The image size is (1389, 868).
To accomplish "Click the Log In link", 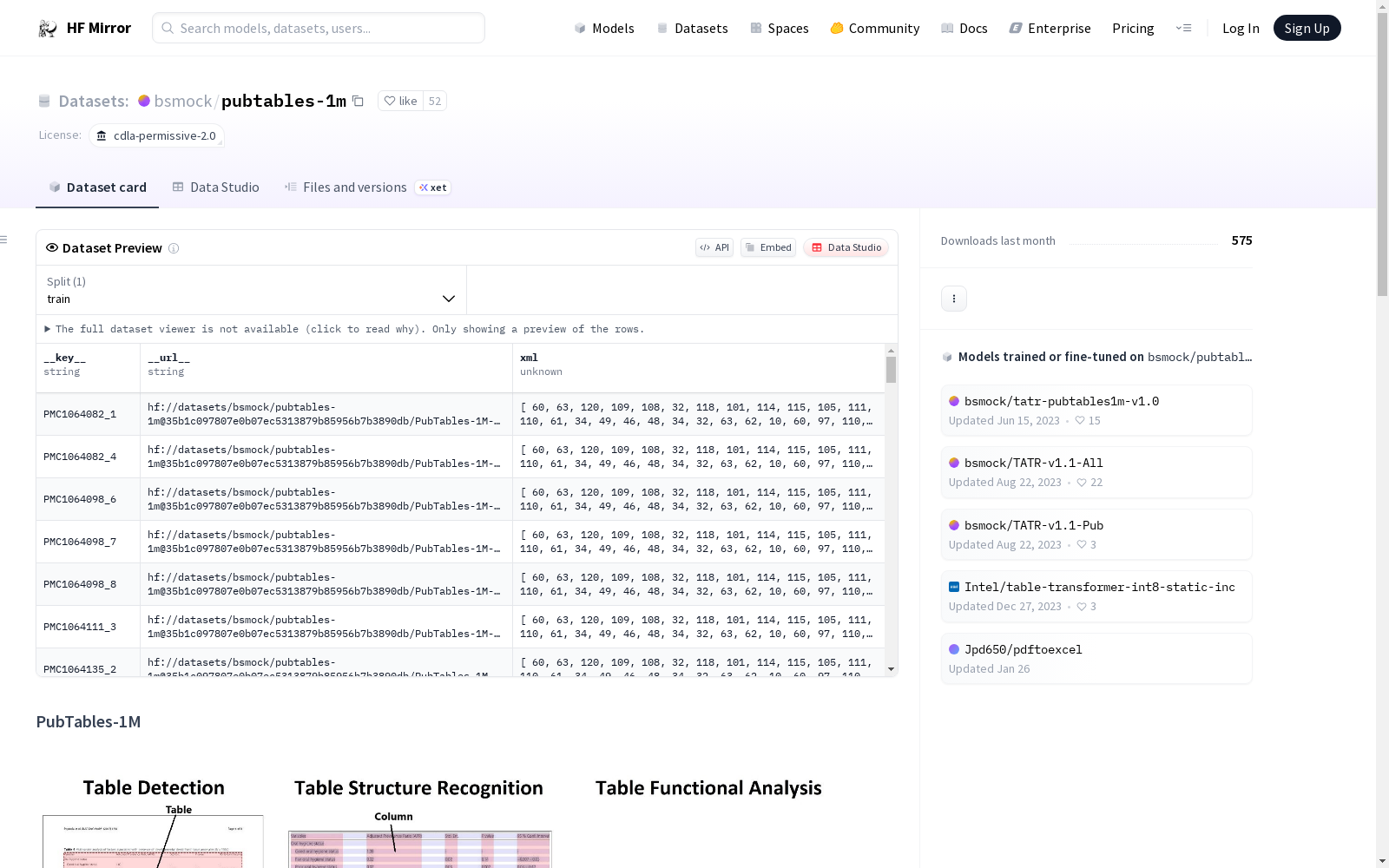I will [1241, 29].
